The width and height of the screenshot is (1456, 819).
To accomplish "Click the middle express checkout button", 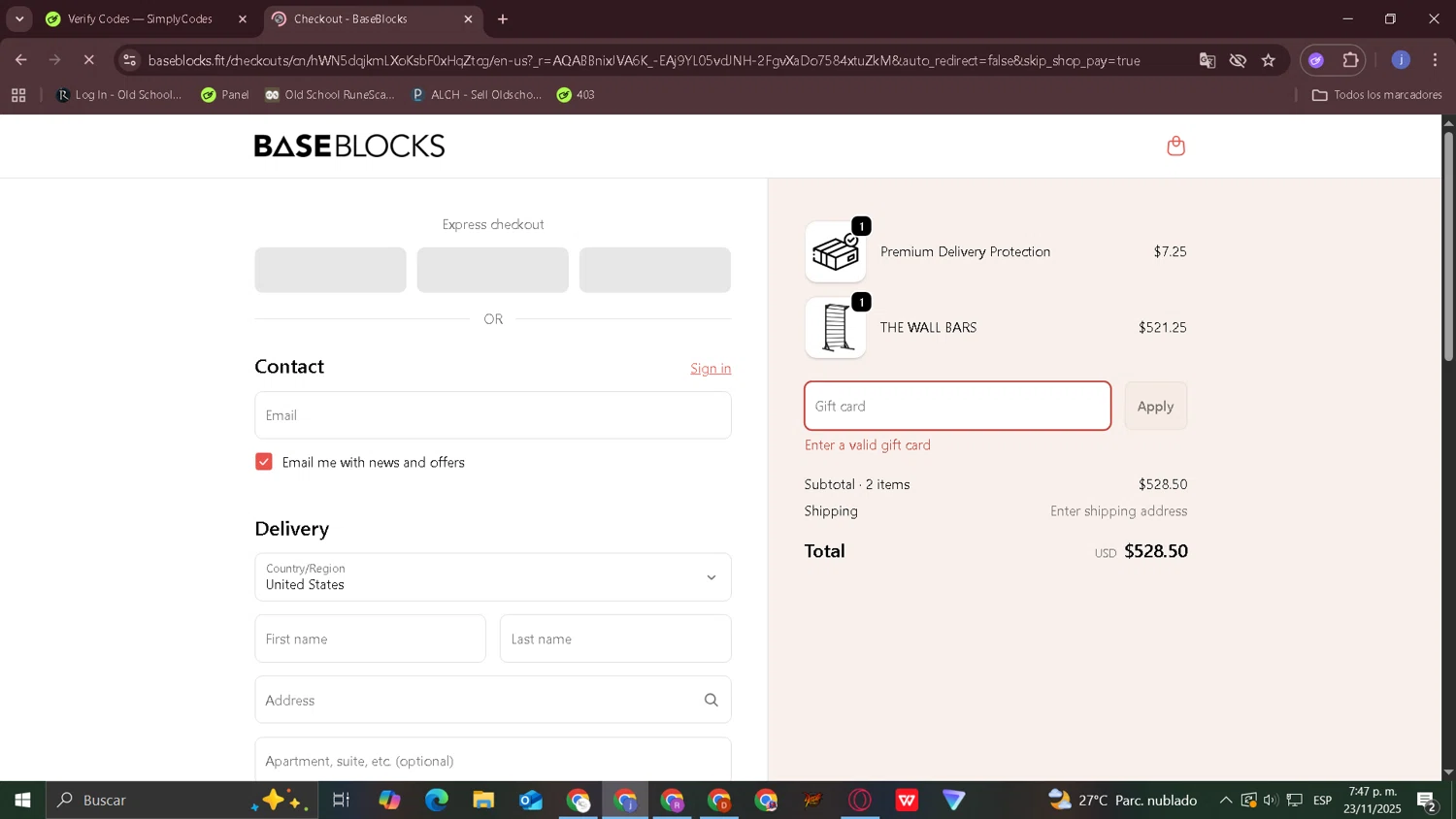I will 493,270.
